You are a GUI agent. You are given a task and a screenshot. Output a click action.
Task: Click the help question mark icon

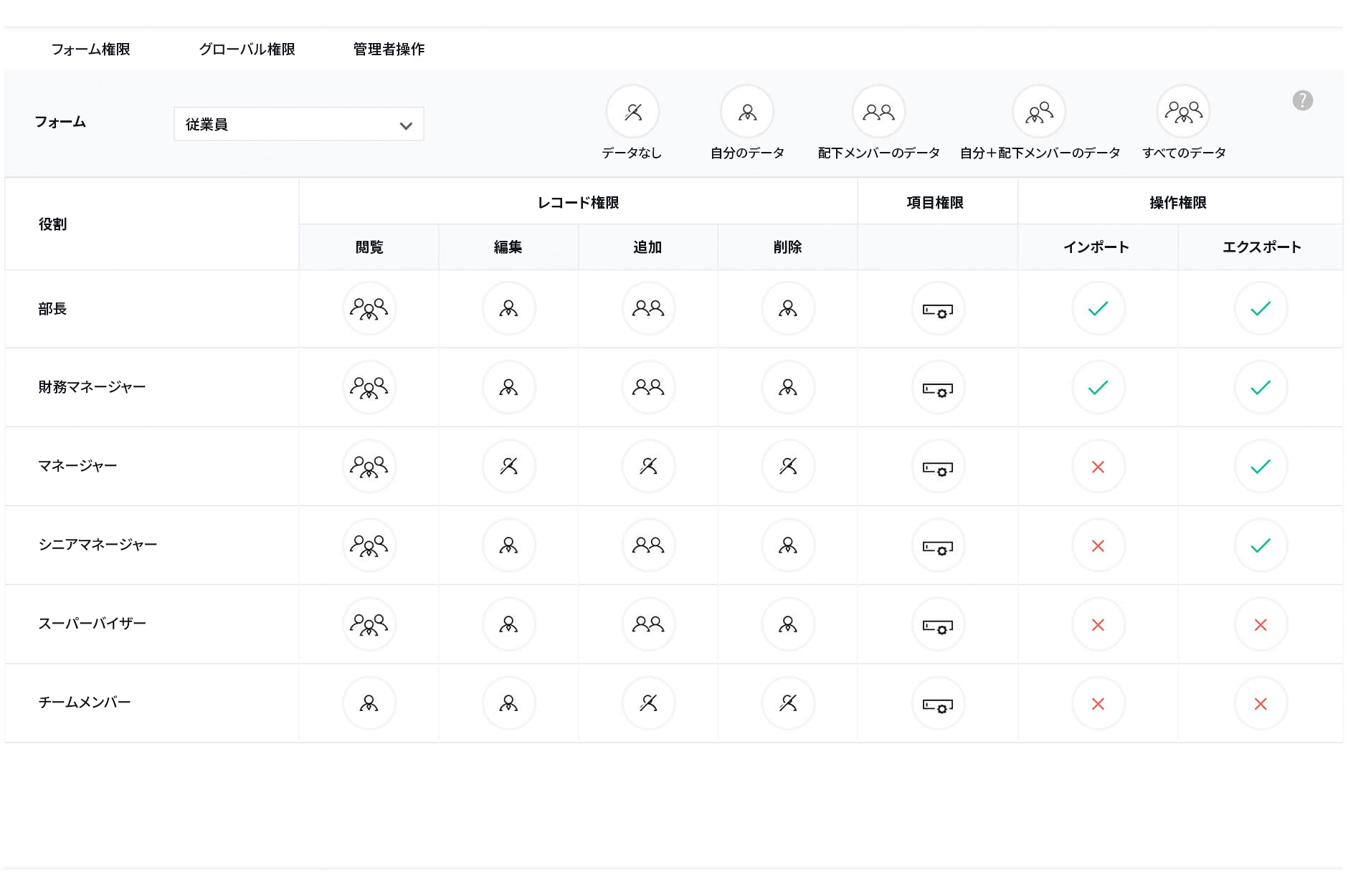1304,100
